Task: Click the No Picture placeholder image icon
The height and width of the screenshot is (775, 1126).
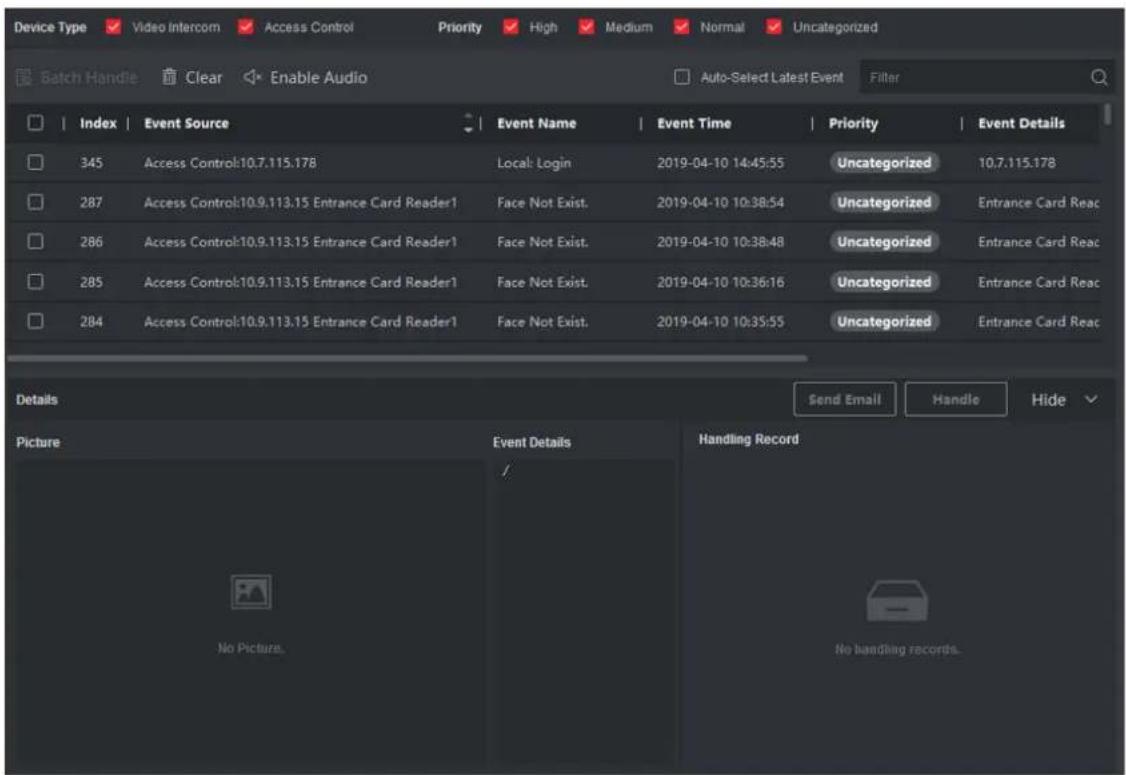Action: (251, 592)
